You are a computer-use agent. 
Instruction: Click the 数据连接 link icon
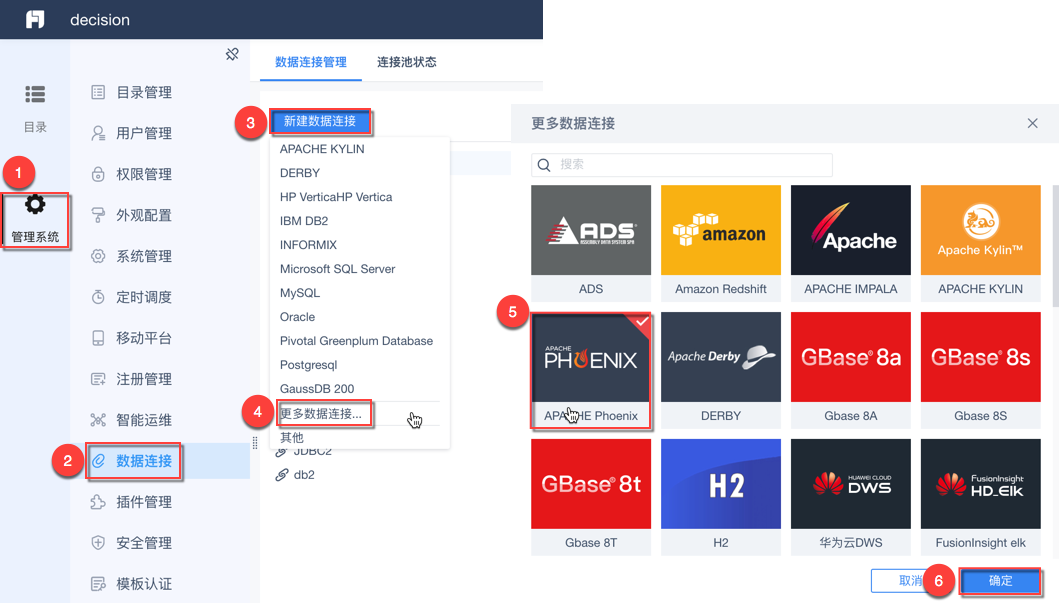(99, 461)
